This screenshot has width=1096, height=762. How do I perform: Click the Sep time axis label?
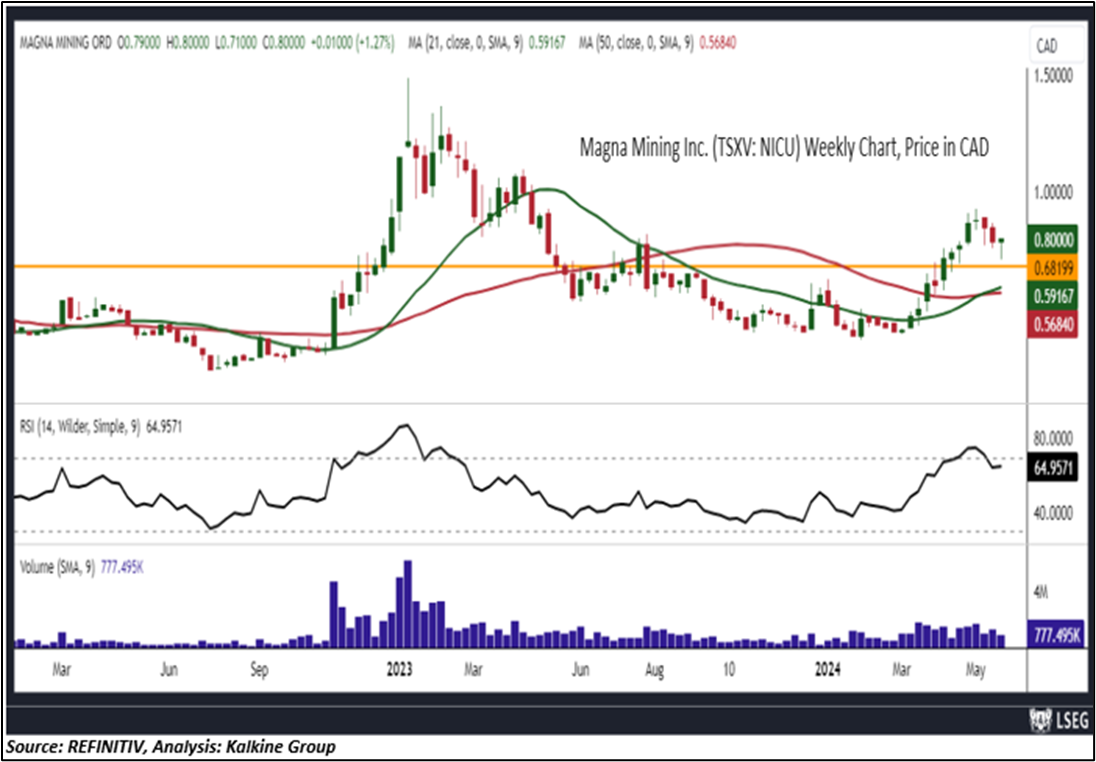[259, 670]
